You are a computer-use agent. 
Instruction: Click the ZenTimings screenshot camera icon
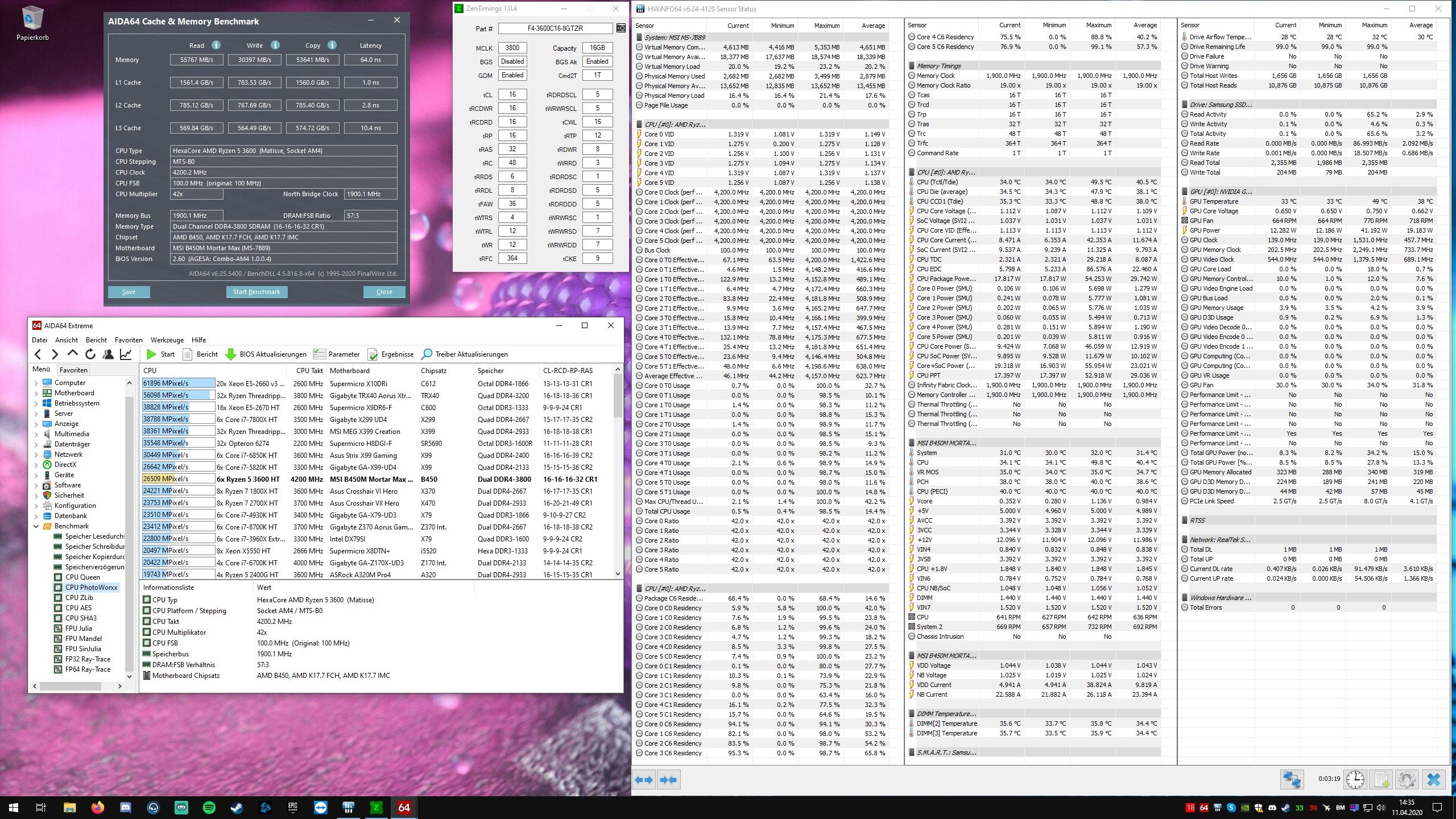(621, 28)
